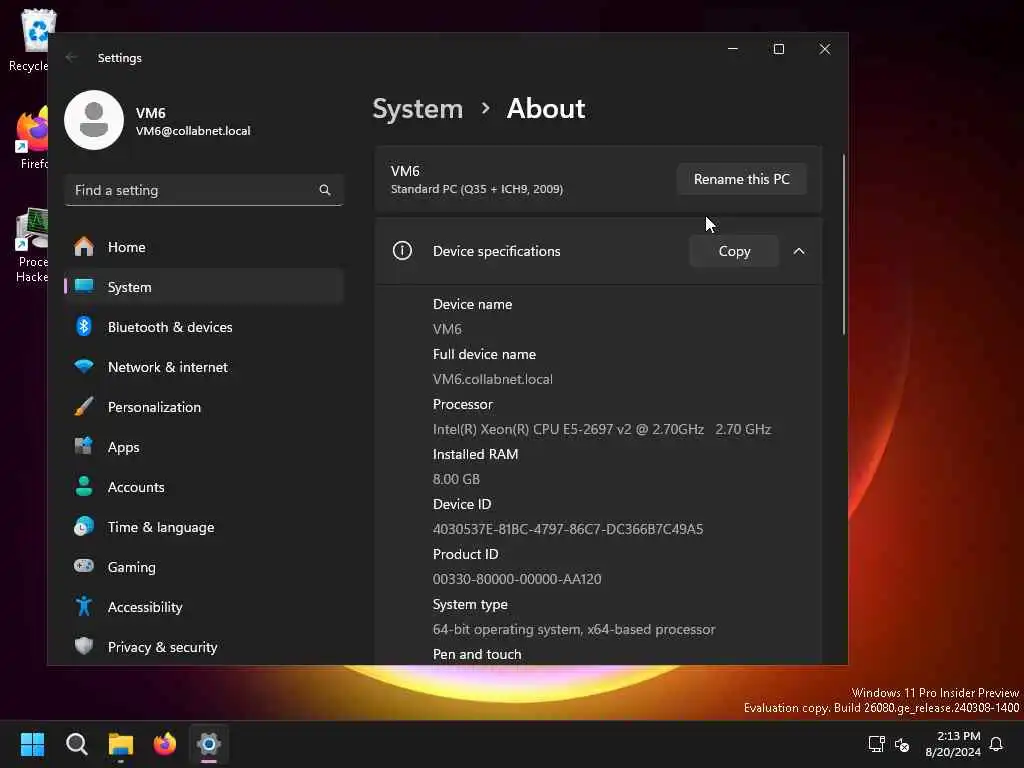
Task: Open the notification bell
Action: click(x=996, y=744)
